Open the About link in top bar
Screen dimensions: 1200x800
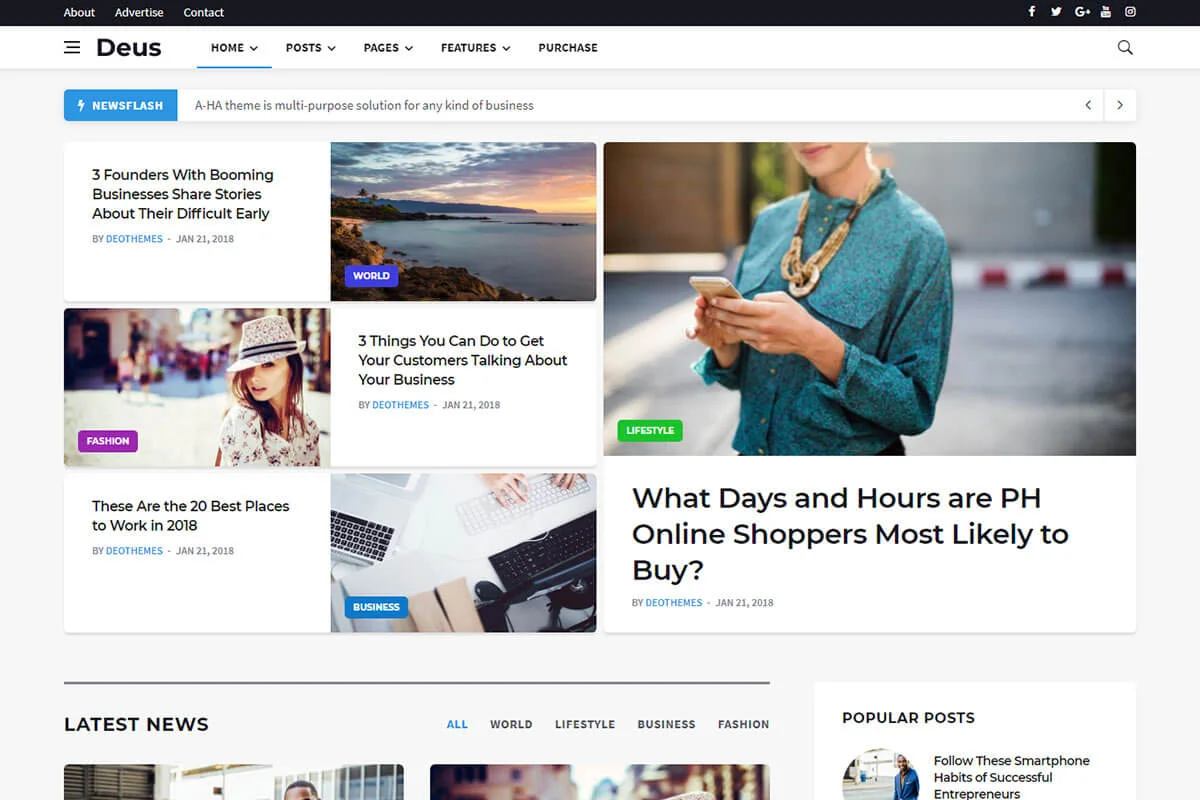click(79, 12)
